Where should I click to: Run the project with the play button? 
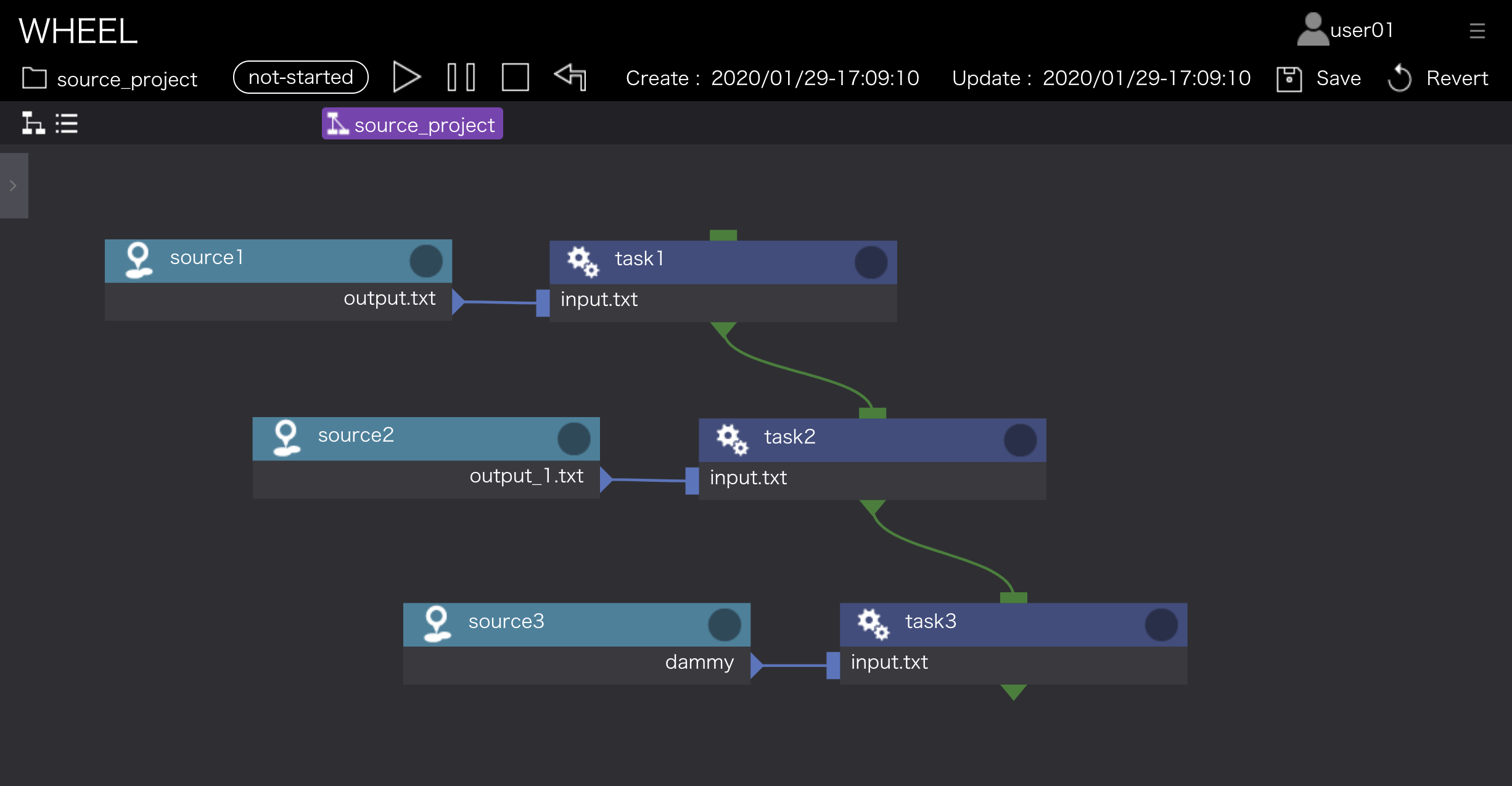[406, 78]
